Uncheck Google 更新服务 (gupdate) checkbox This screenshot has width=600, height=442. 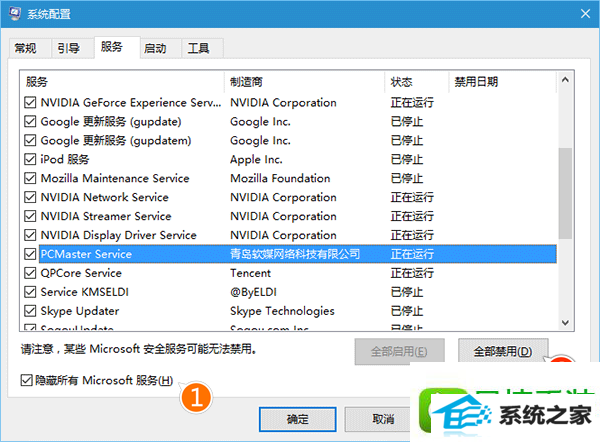coord(30,121)
